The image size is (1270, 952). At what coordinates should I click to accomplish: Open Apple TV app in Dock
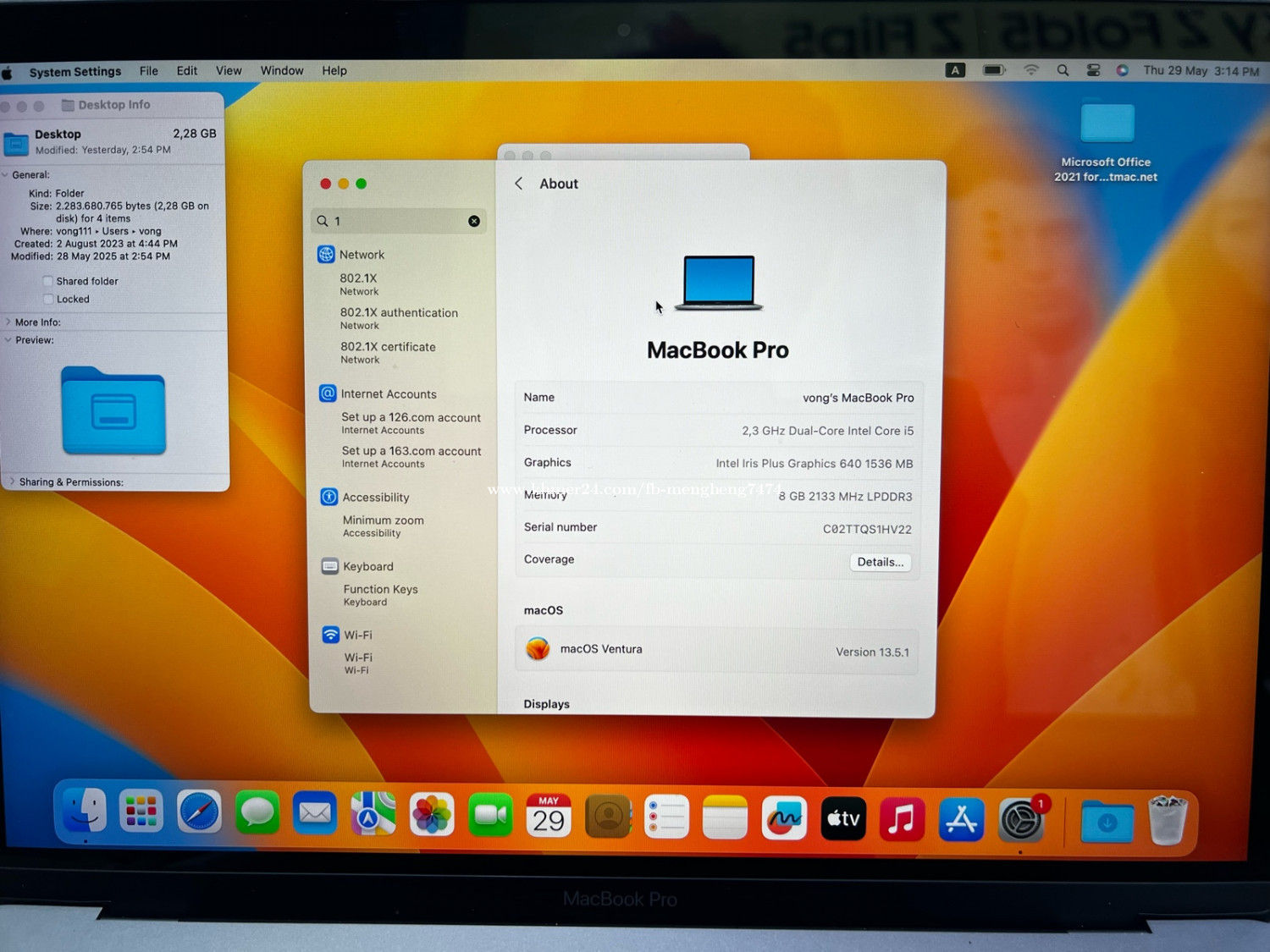pos(843,818)
